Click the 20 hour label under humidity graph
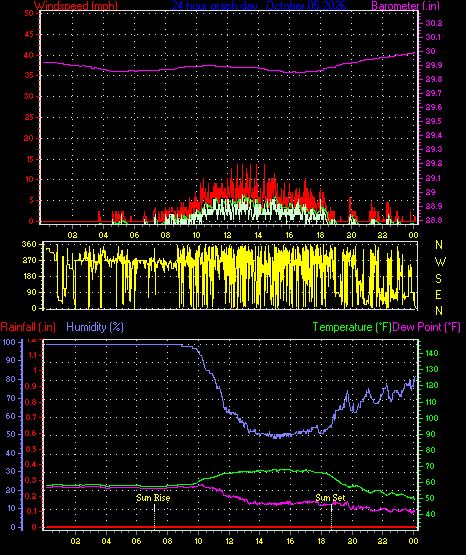The image size is (466, 555). 352,541
